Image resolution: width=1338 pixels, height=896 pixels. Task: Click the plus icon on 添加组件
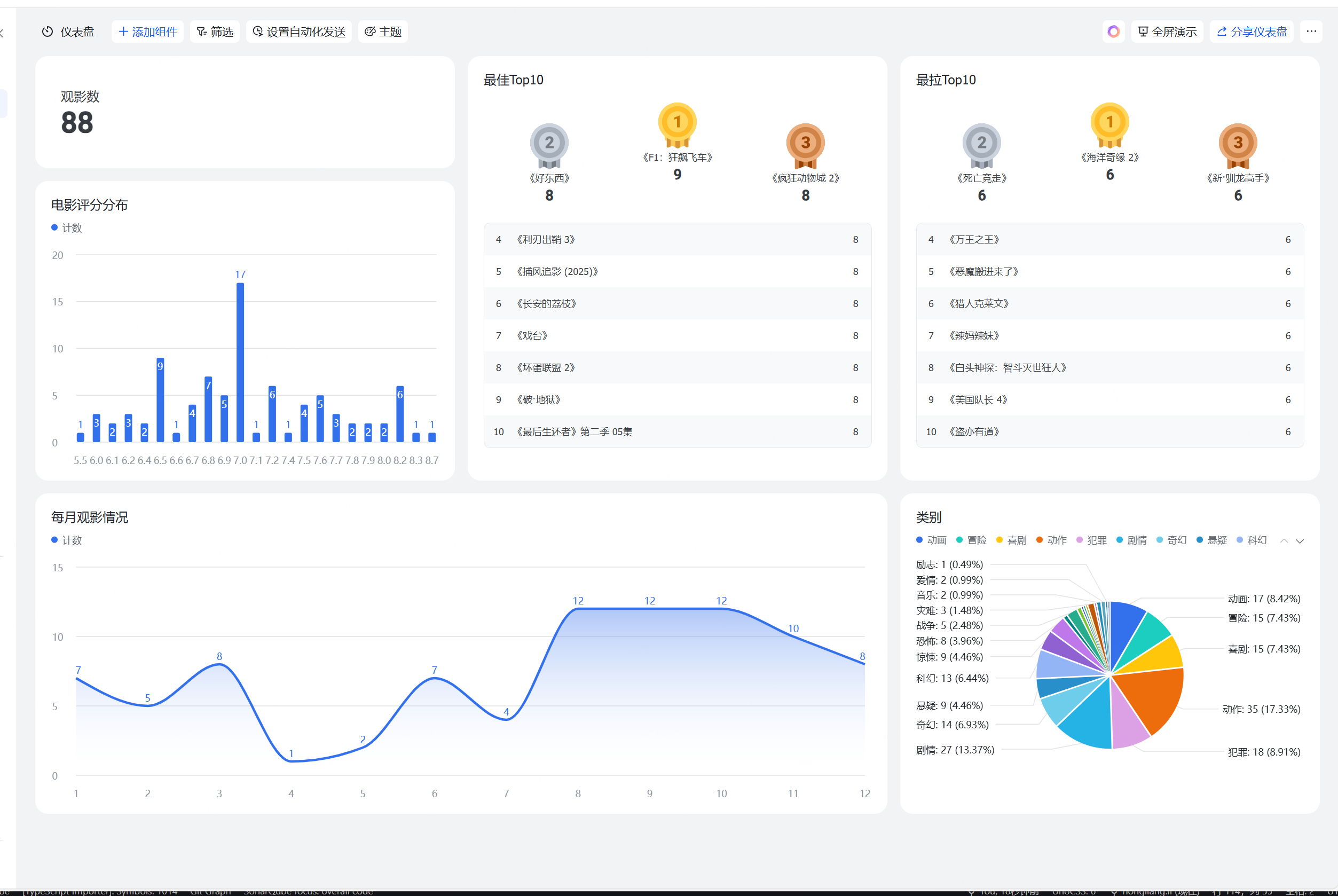coord(123,32)
